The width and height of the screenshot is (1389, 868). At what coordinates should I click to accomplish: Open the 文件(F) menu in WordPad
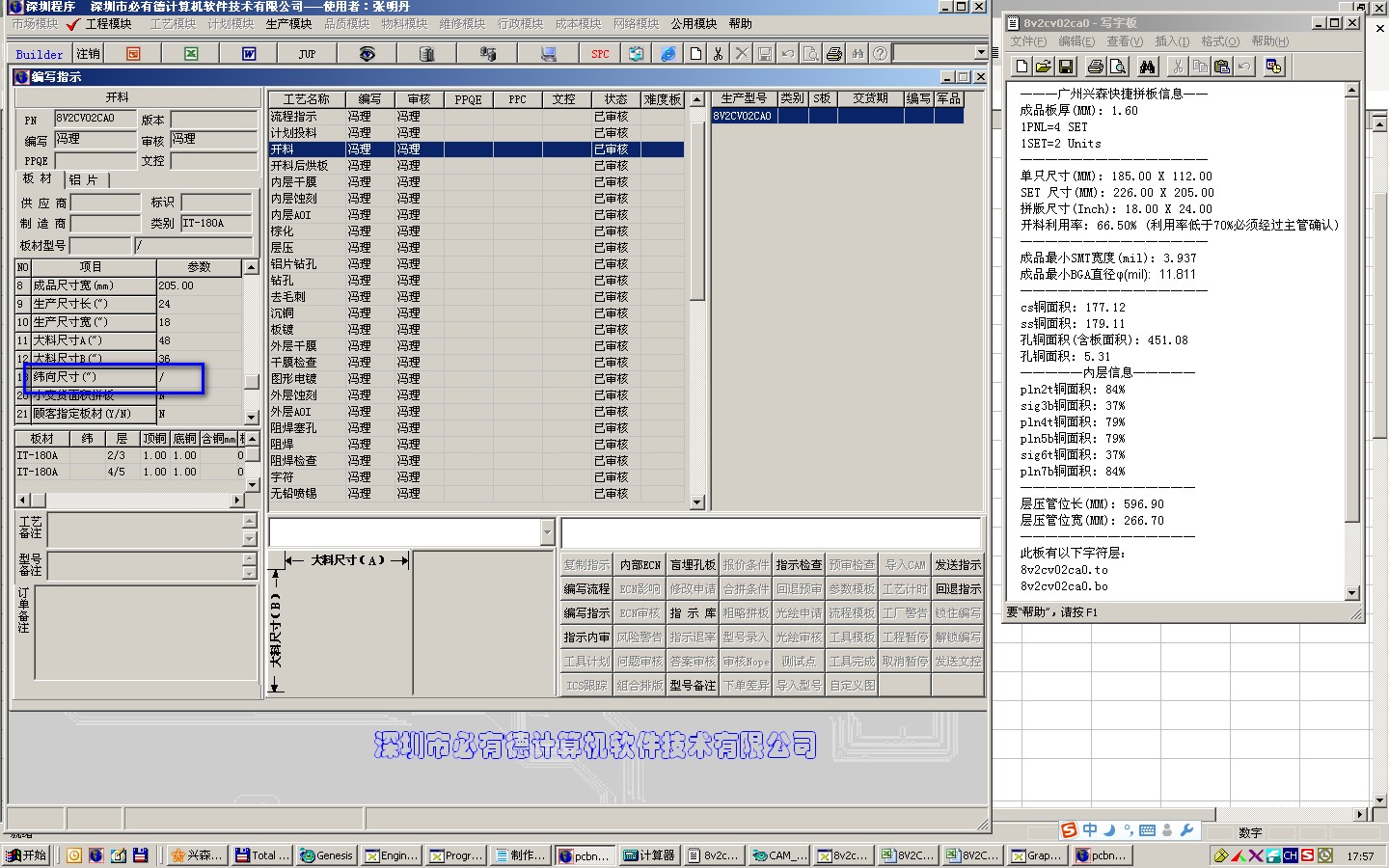click(x=1028, y=41)
